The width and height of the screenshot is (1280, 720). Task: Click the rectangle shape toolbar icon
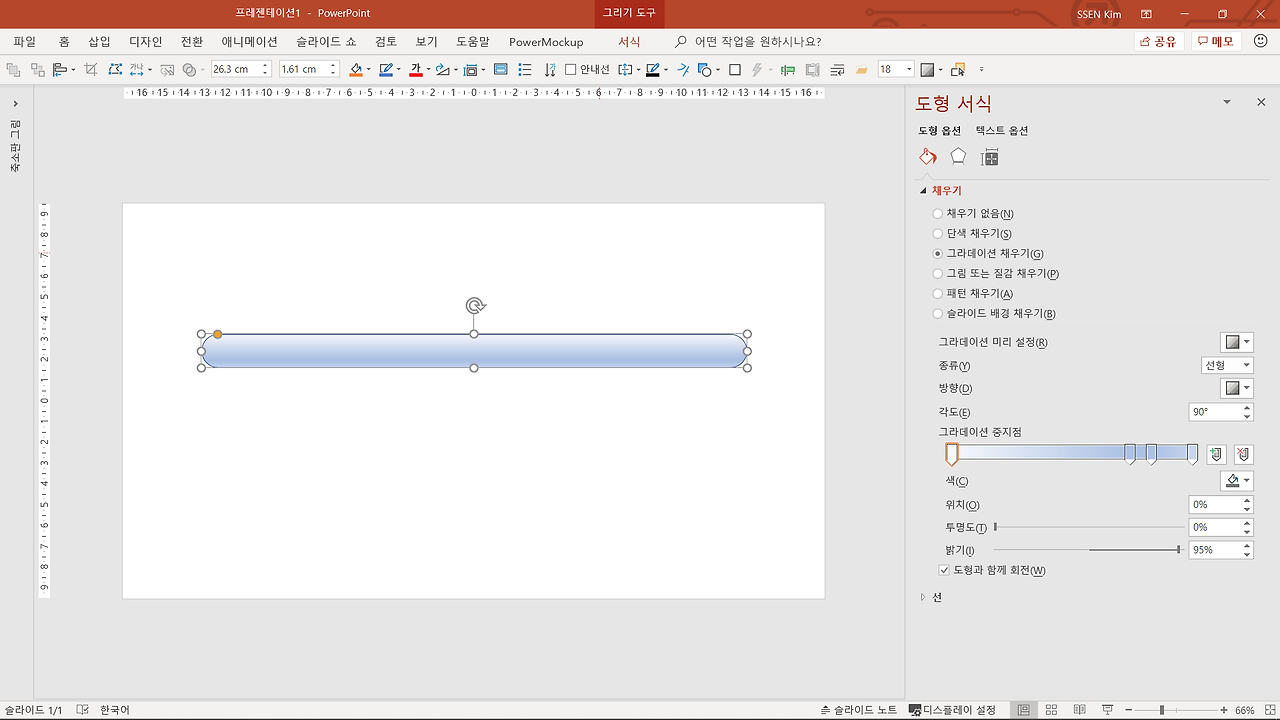[735, 70]
